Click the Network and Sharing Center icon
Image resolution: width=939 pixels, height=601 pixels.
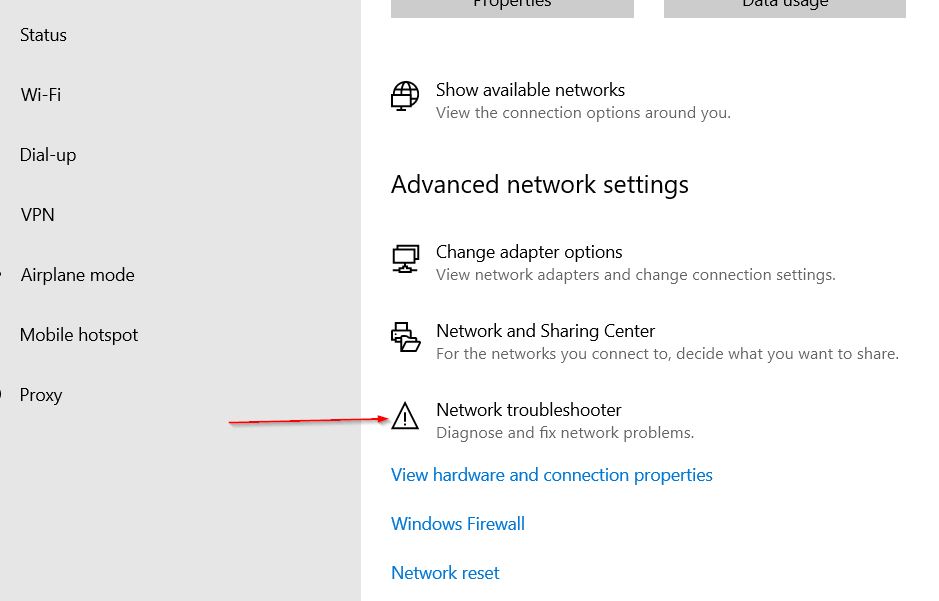405,337
